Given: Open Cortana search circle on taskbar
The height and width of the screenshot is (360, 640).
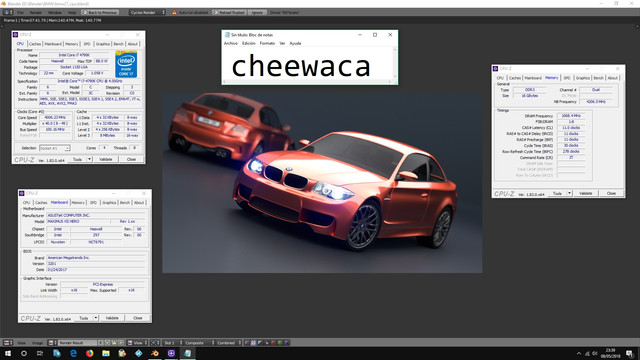Looking at the screenshot, I should 24,353.
